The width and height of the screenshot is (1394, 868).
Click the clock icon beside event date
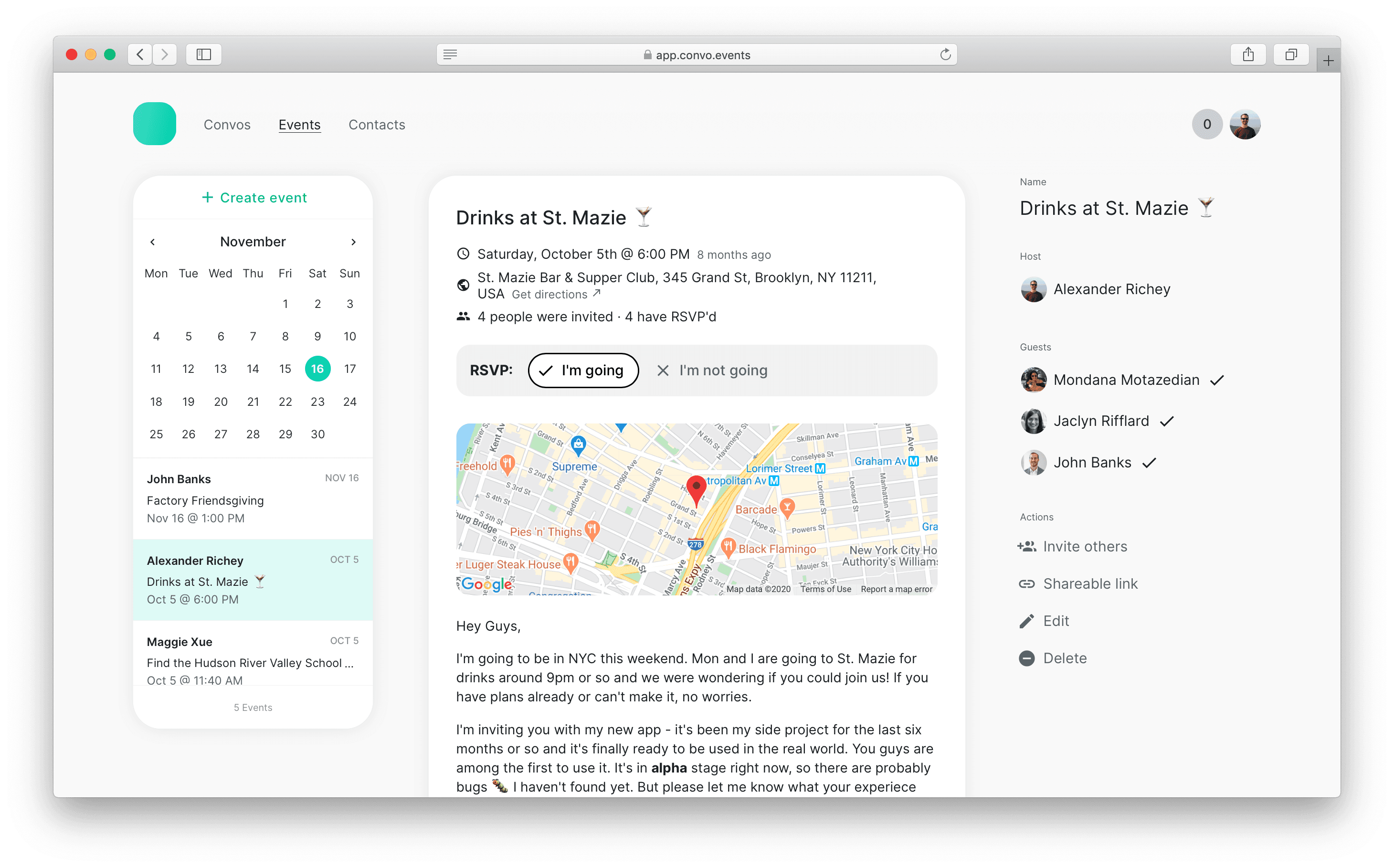(463, 254)
